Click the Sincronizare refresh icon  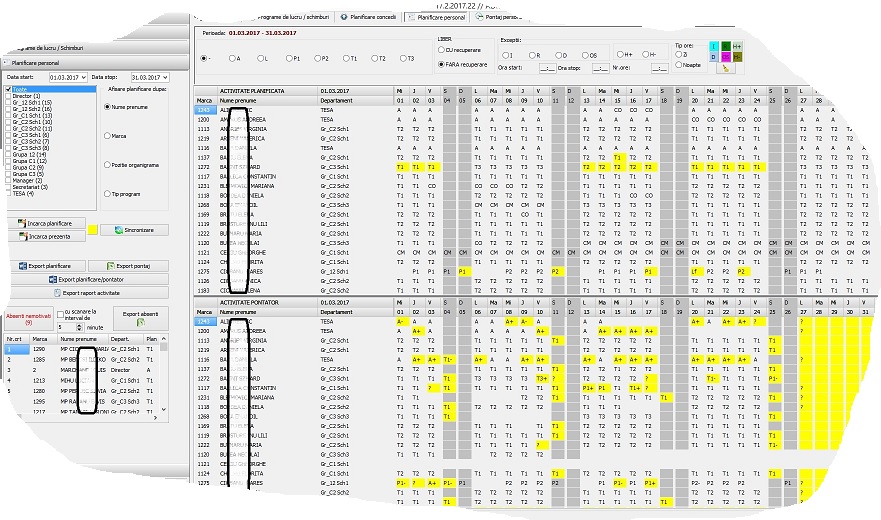pos(119,230)
